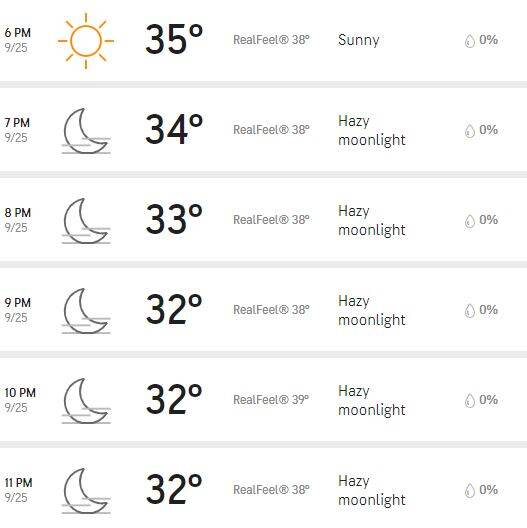Select the 35° temperature at 6 PM
The height and width of the screenshot is (528, 527).
tap(174, 39)
